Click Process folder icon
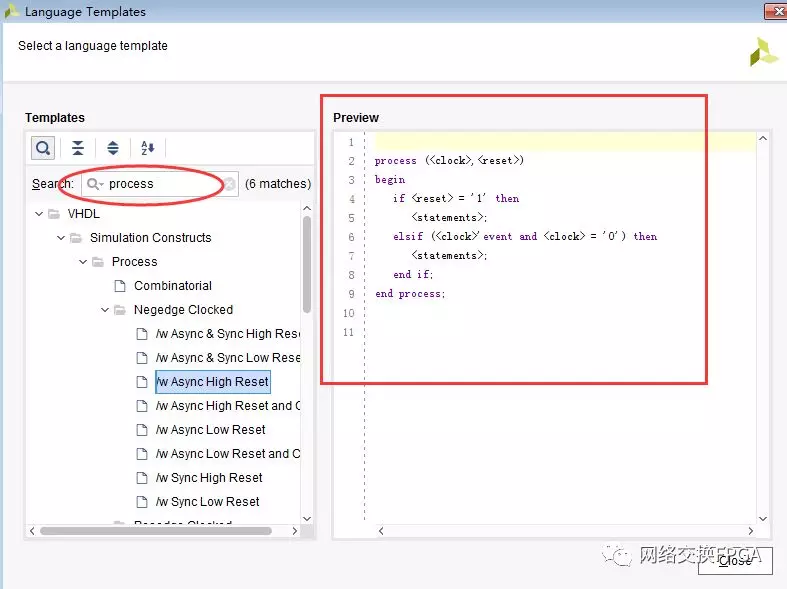This screenshot has height=589, width=787. pyautogui.click(x=98, y=262)
